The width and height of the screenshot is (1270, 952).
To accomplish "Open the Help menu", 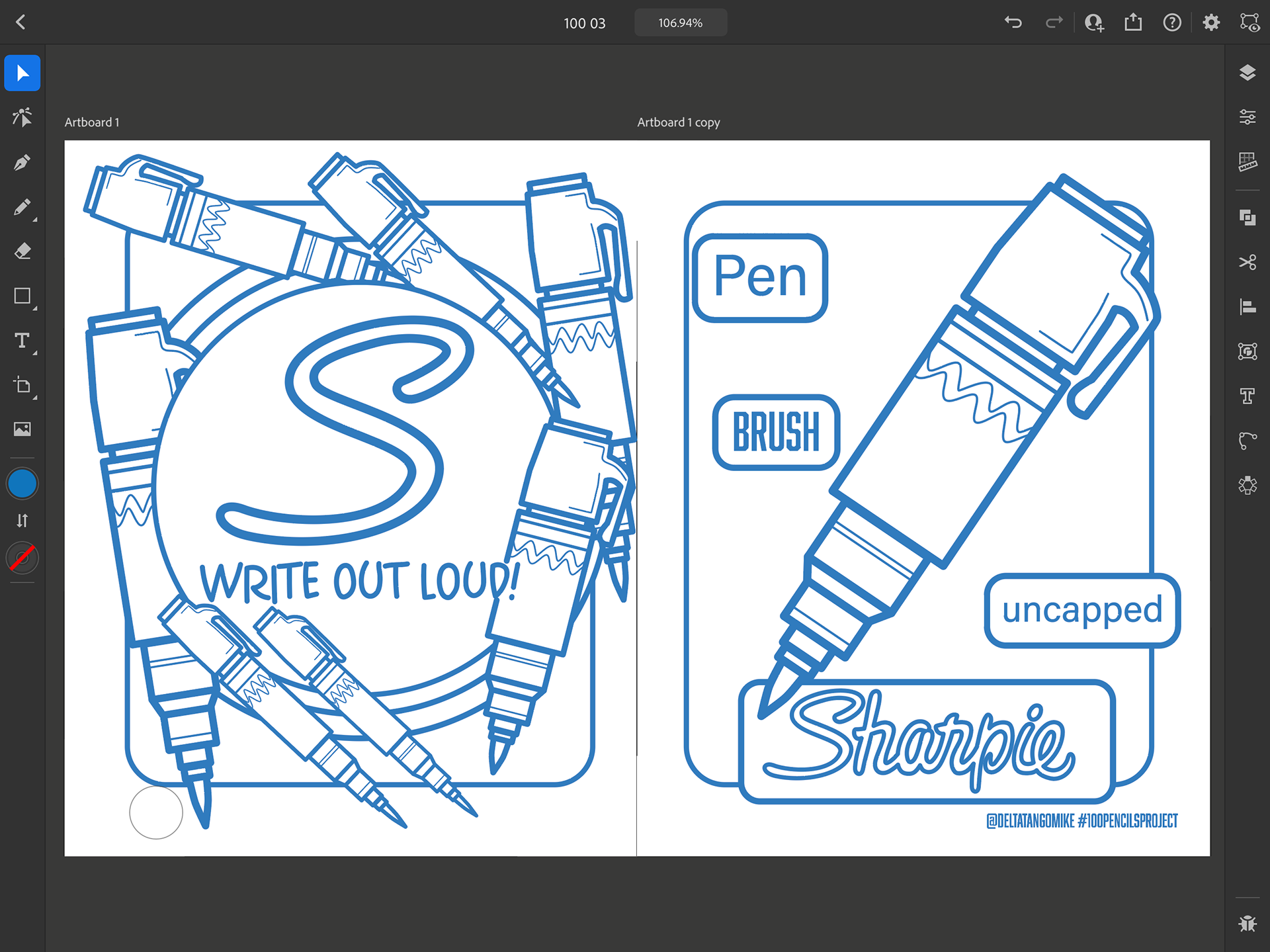I will pyautogui.click(x=1172, y=22).
